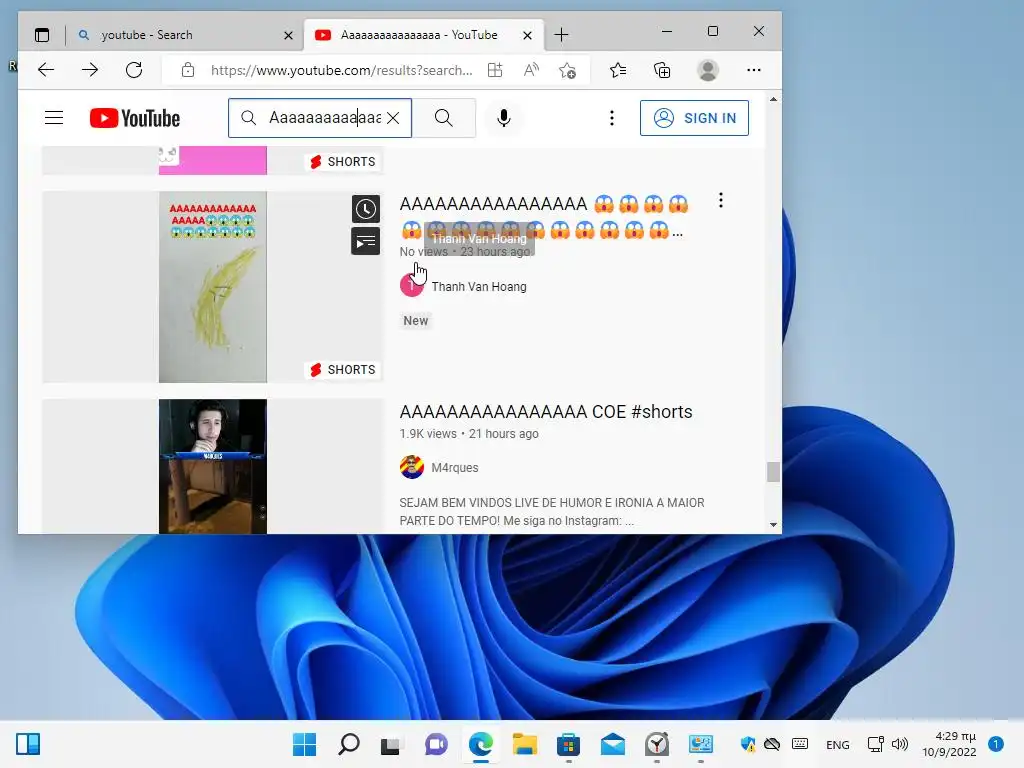Click the scrollbar up arrow
The image size is (1024, 768).
click(773, 100)
